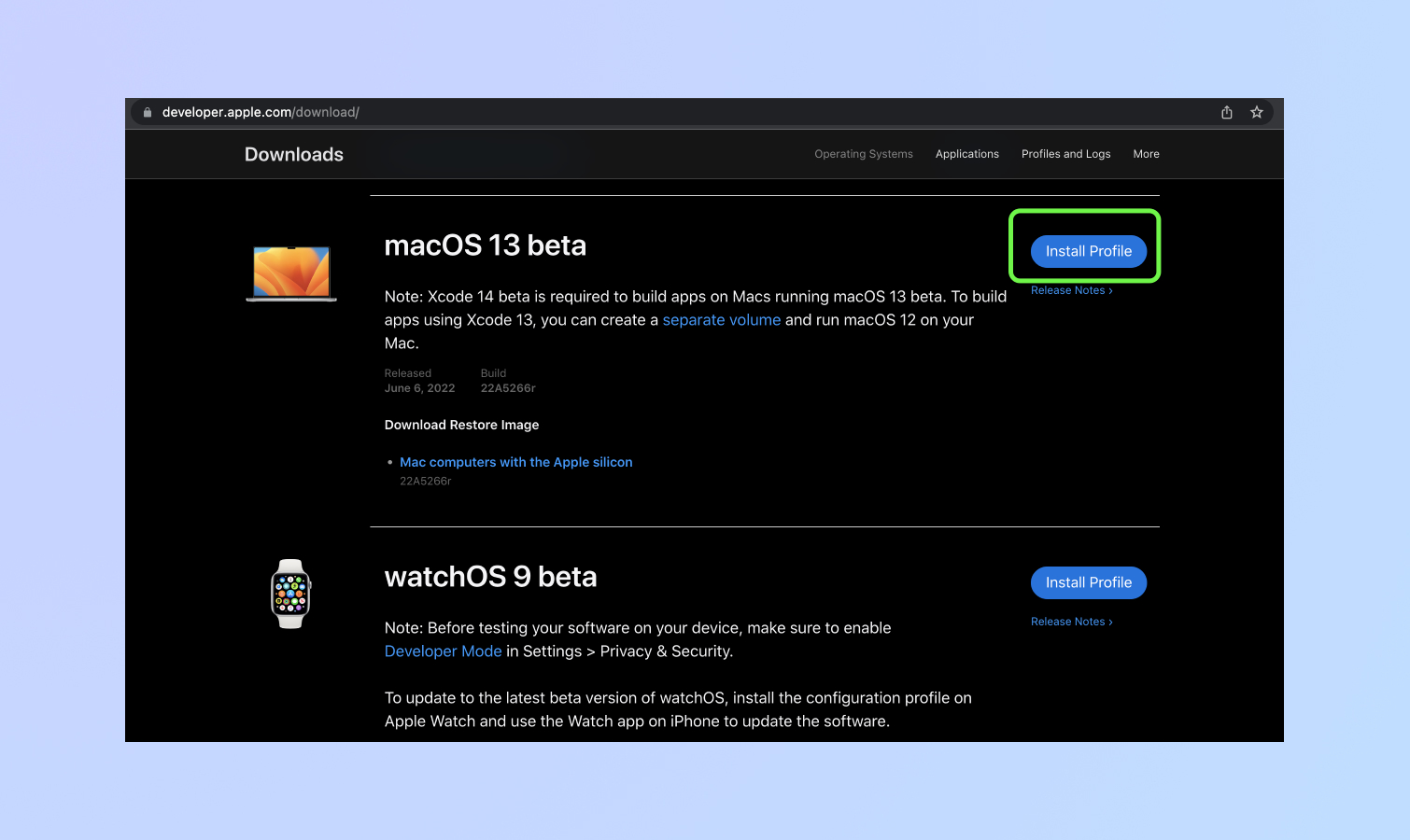The height and width of the screenshot is (840, 1410).
Task: Open Release Notes for watchOS 9 beta
Action: [1072, 622]
